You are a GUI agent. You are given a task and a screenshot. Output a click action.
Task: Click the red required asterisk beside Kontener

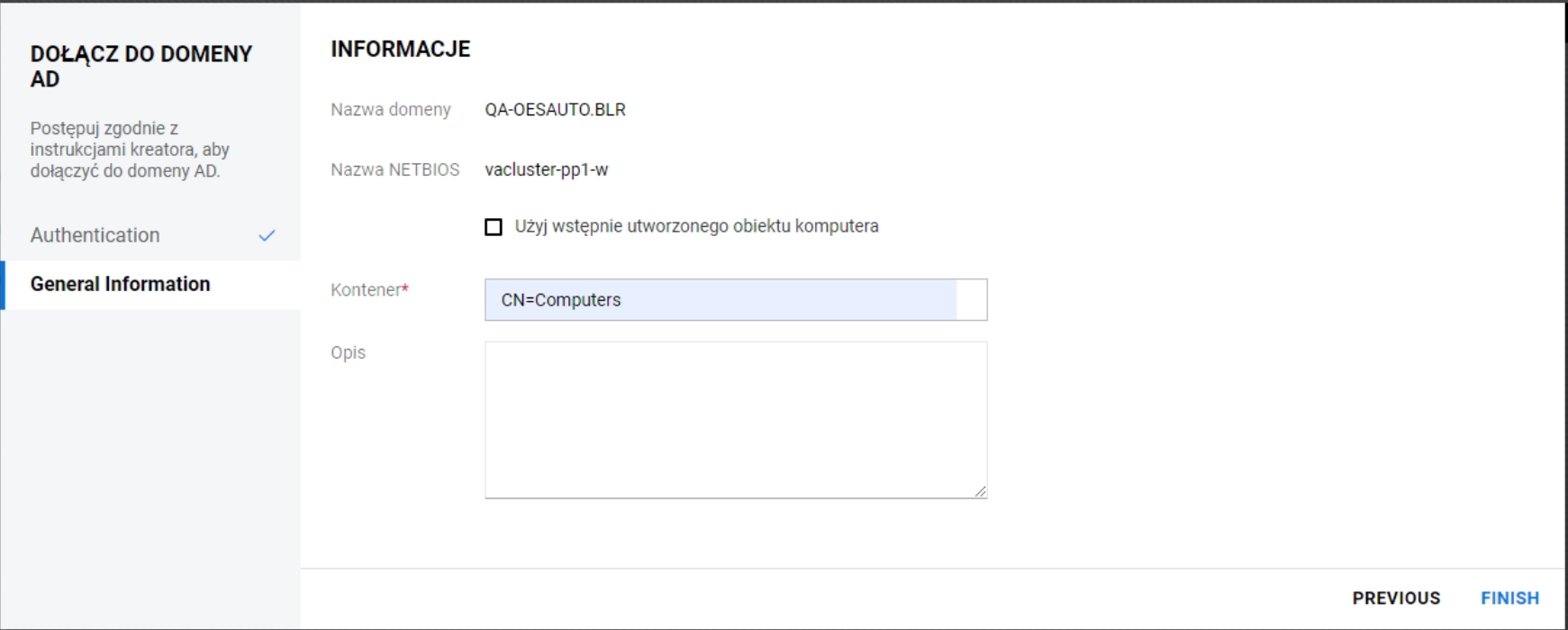point(405,288)
